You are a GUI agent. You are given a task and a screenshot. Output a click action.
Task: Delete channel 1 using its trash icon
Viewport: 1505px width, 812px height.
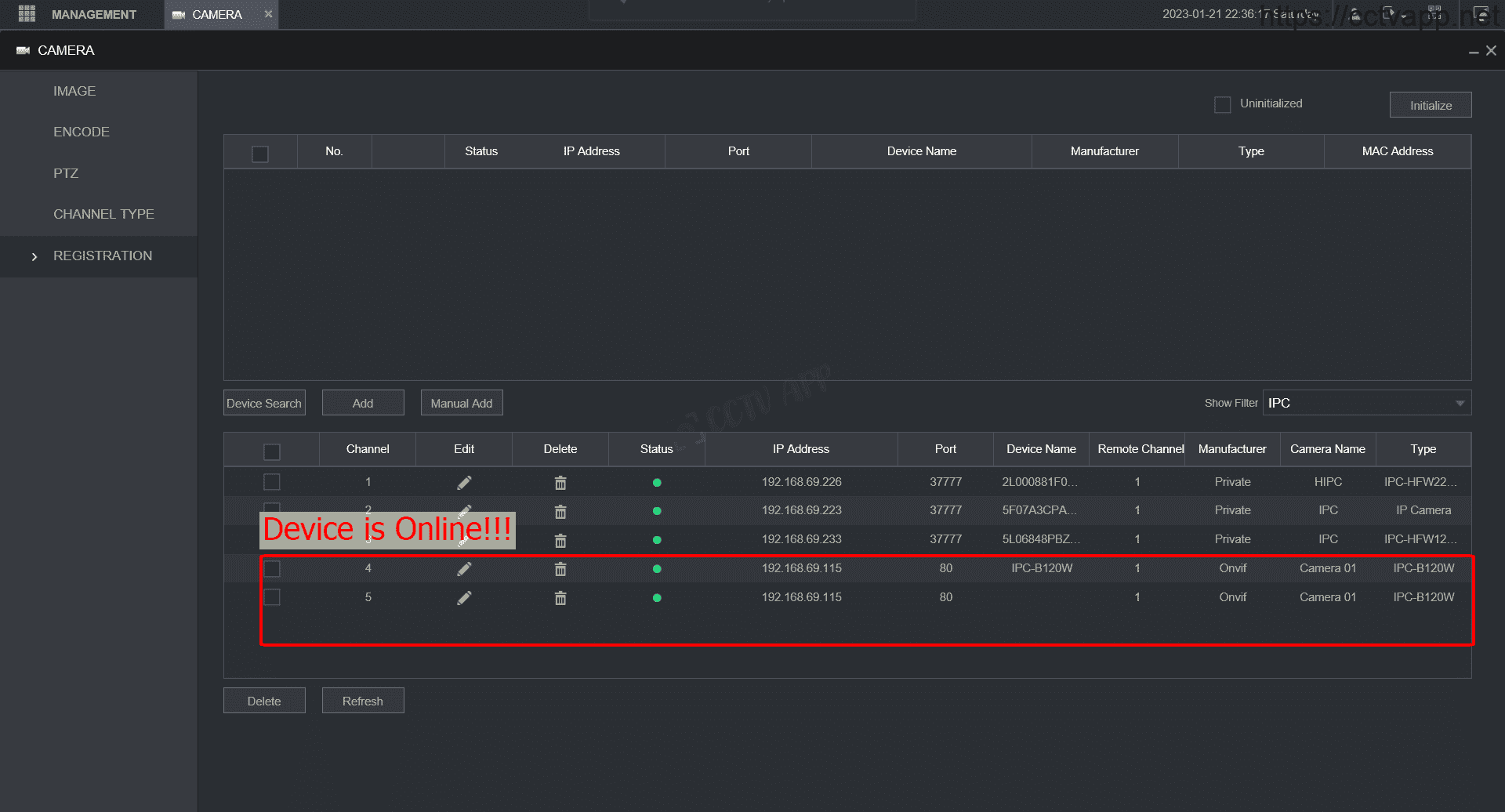[560, 483]
